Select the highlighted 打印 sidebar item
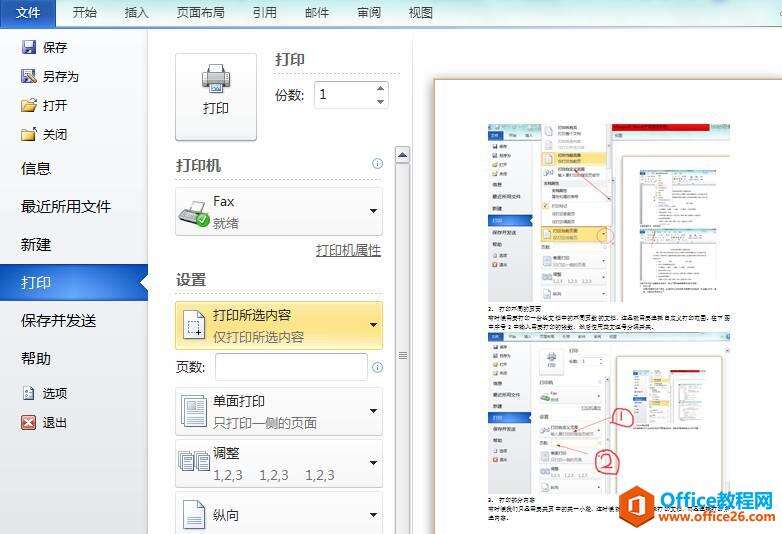Image resolution: width=782 pixels, height=534 pixels. point(74,283)
